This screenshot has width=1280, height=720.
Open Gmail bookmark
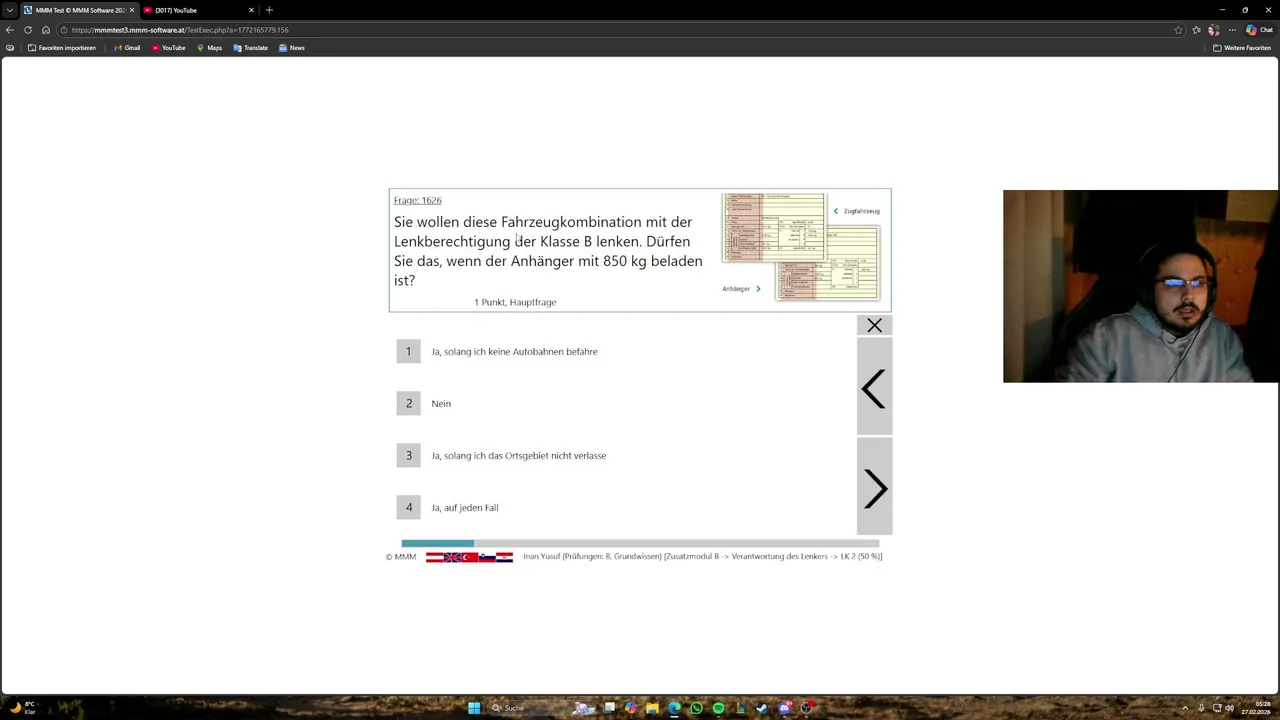[126, 48]
